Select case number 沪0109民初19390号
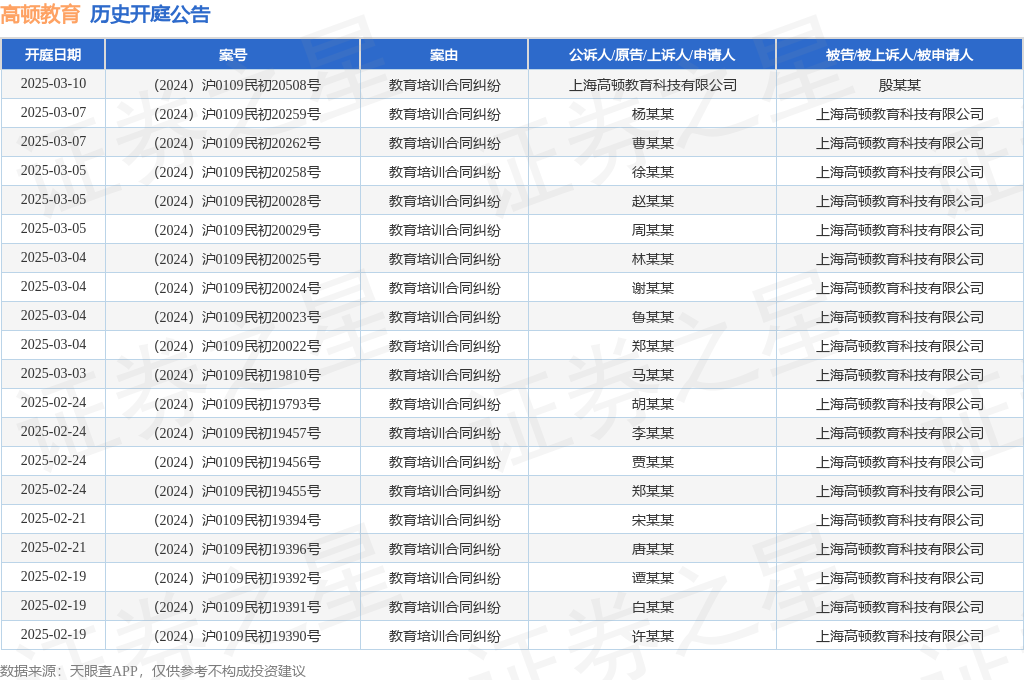This screenshot has height=680, width=1024. pyautogui.click(x=261, y=636)
